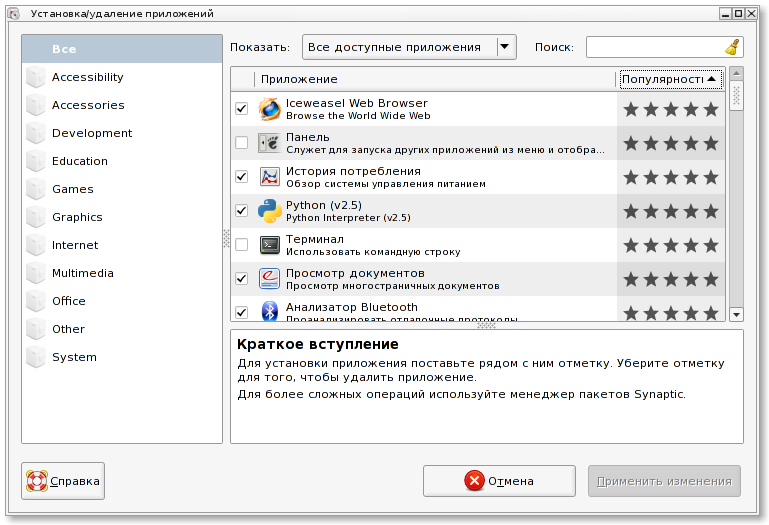Select the Все category
Viewport: 769px width, 525px height.
(122, 49)
